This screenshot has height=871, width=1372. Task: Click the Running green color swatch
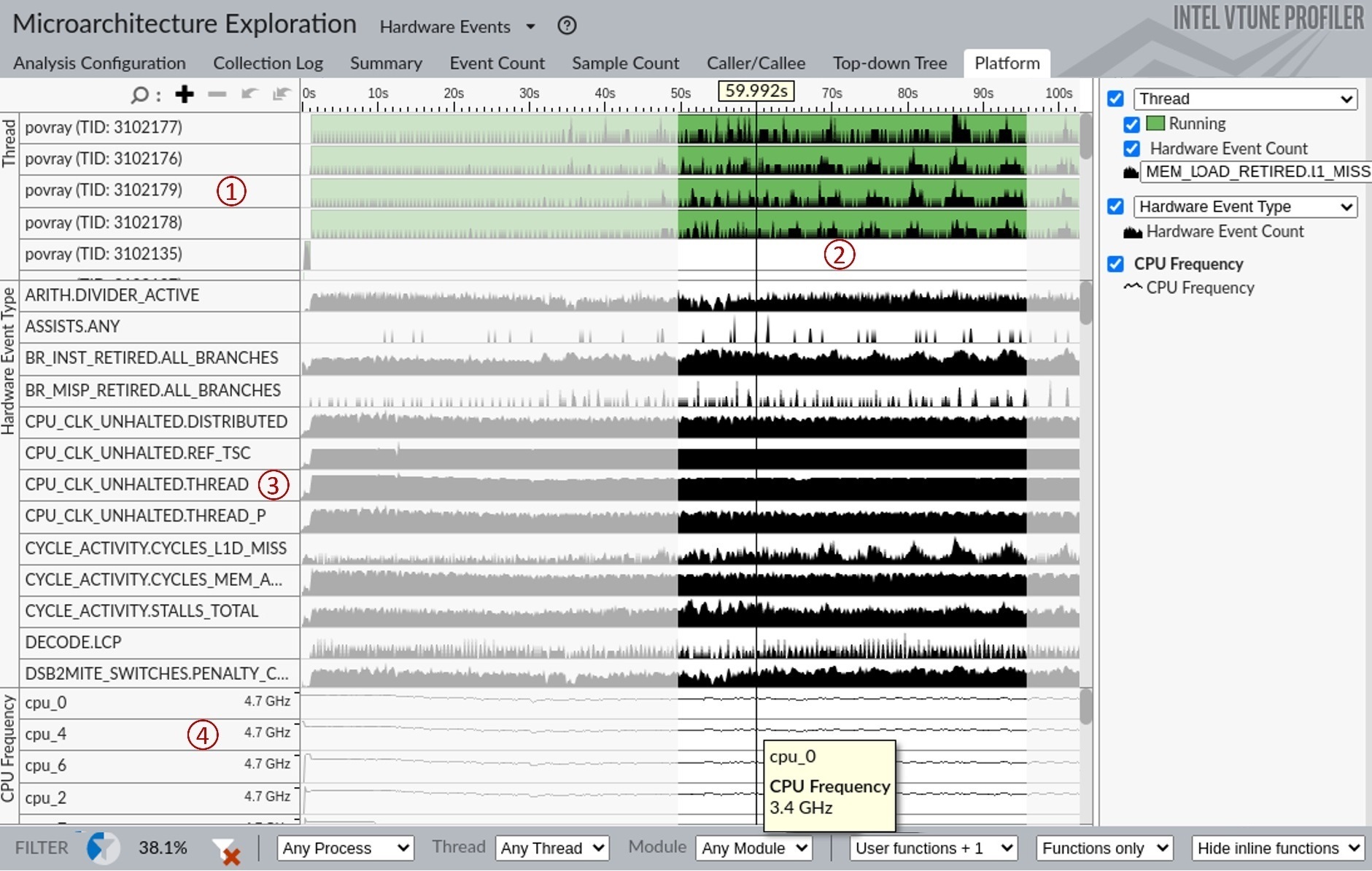(x=1155, y=123)
